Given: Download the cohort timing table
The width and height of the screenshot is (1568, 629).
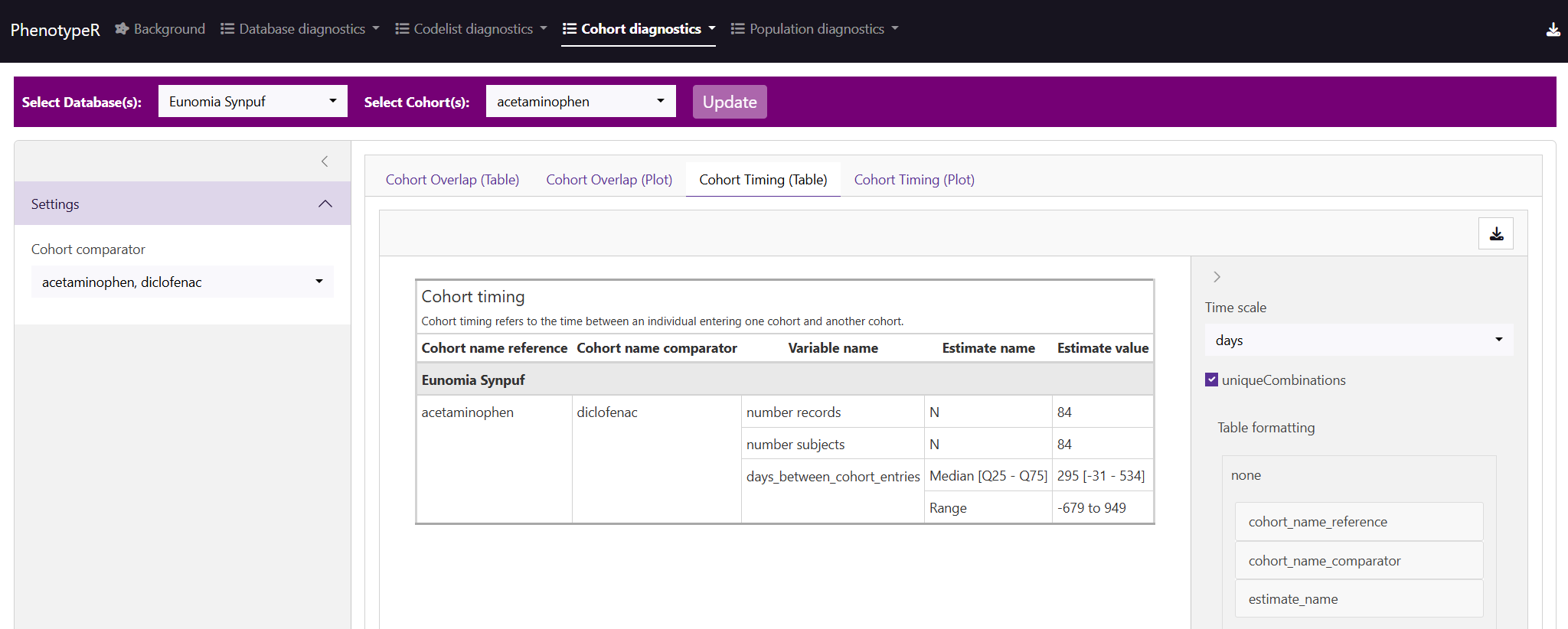Looking at the screenshot, I should (x=1495, y=234).
